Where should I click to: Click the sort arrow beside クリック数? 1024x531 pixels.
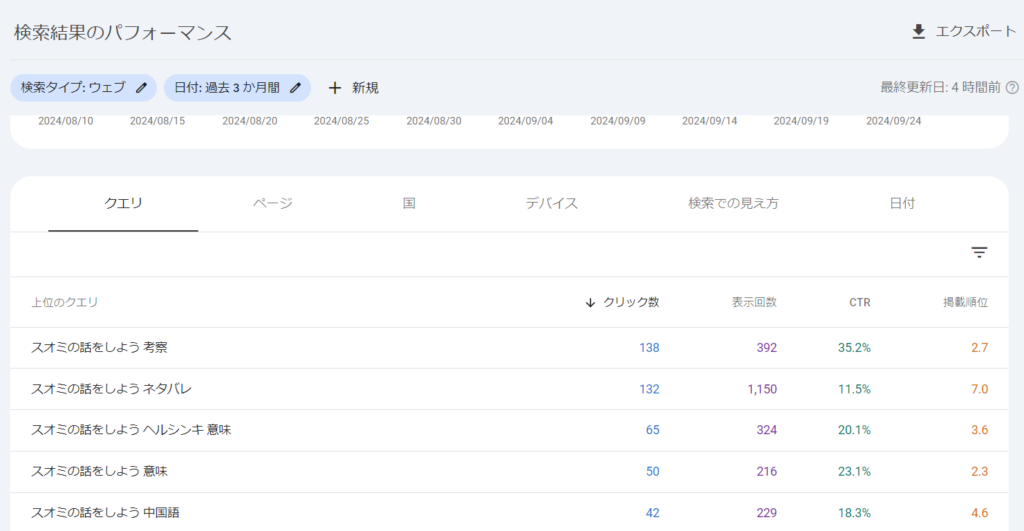[x=590, y=302]
